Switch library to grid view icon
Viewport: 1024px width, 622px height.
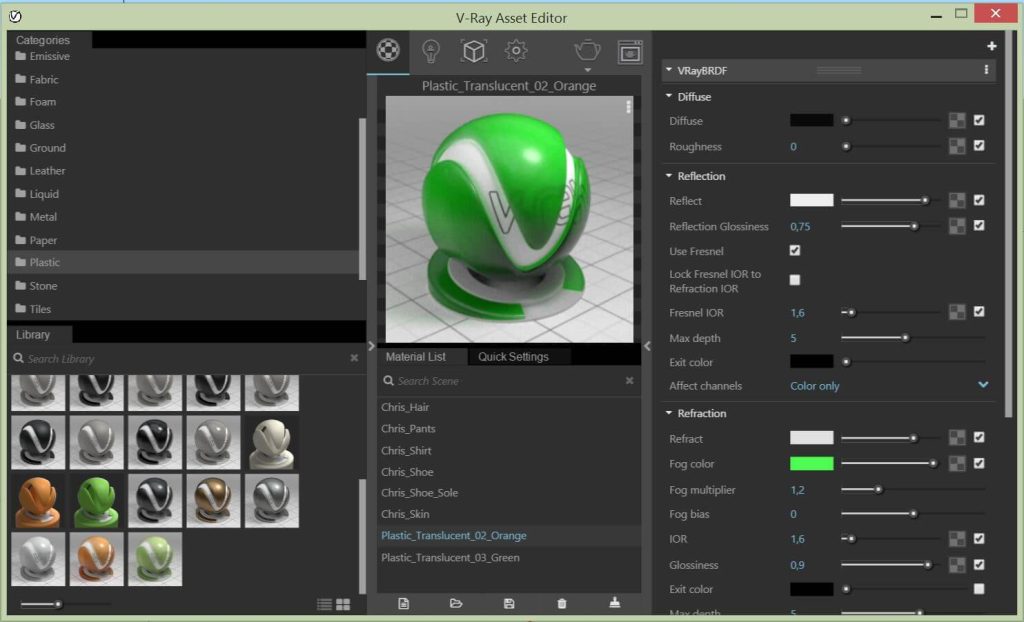[x=343, y=604]
